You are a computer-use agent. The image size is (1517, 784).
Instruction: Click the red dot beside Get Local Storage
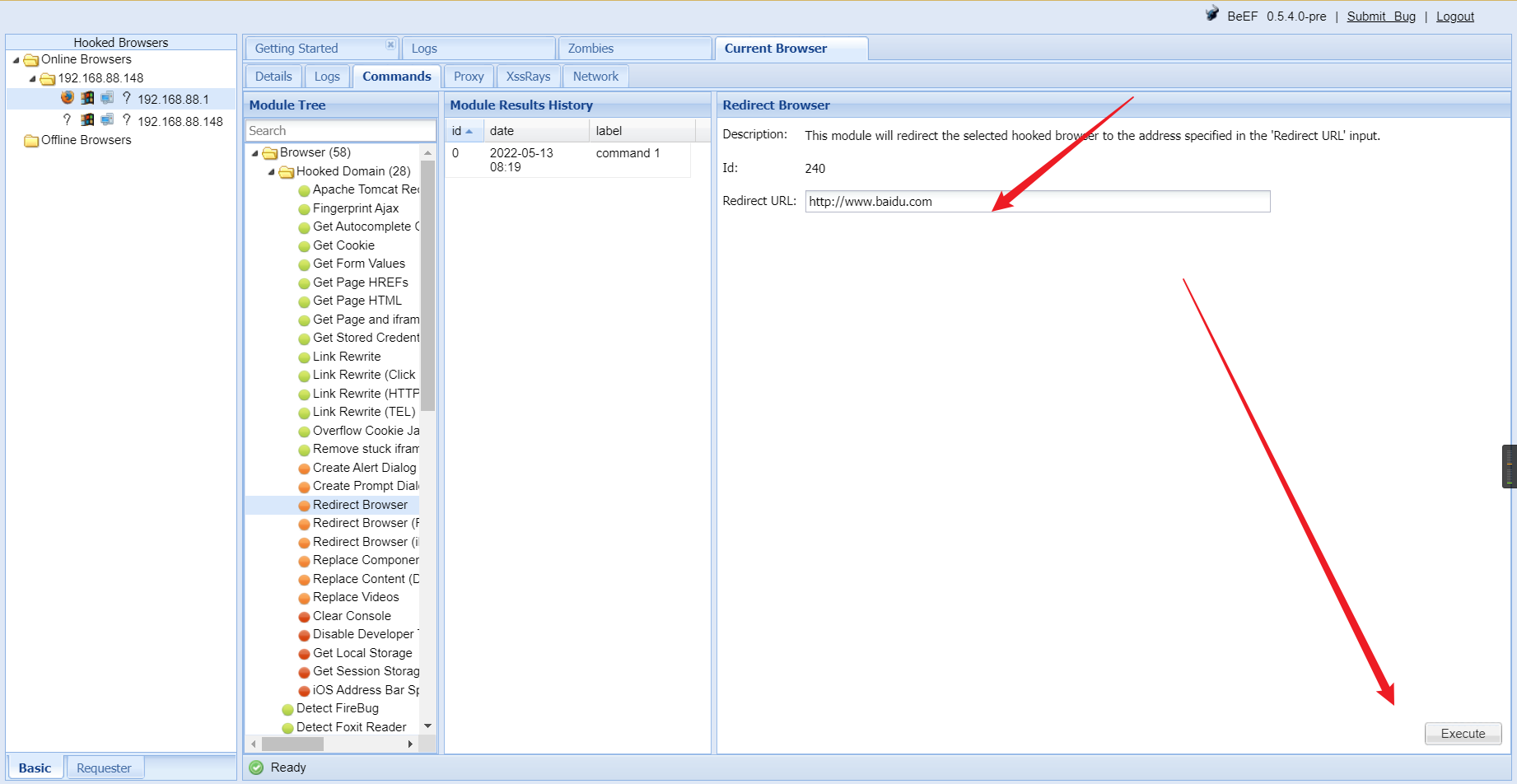click(x=304, y=654)
